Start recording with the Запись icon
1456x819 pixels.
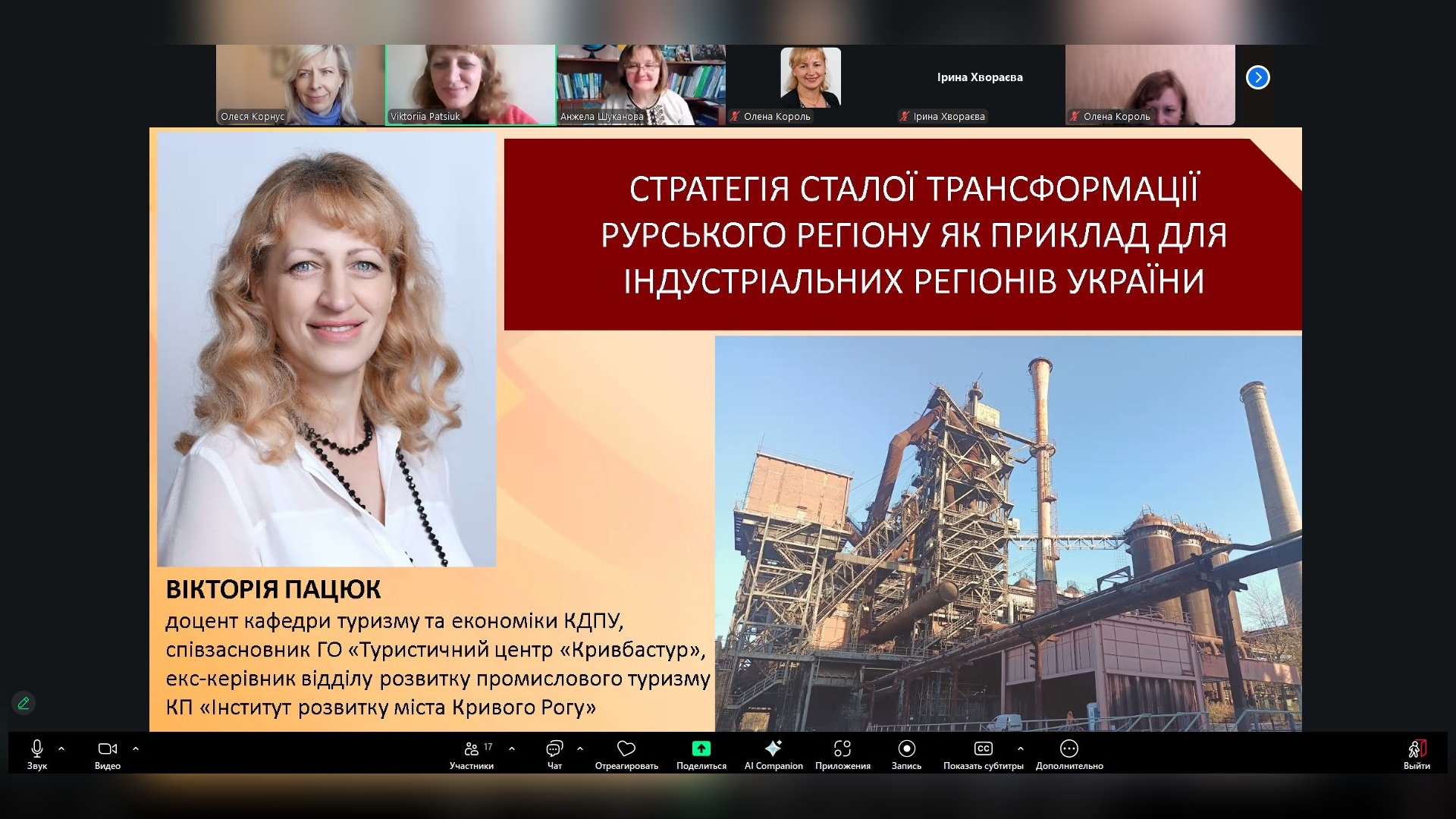(906, 749)
